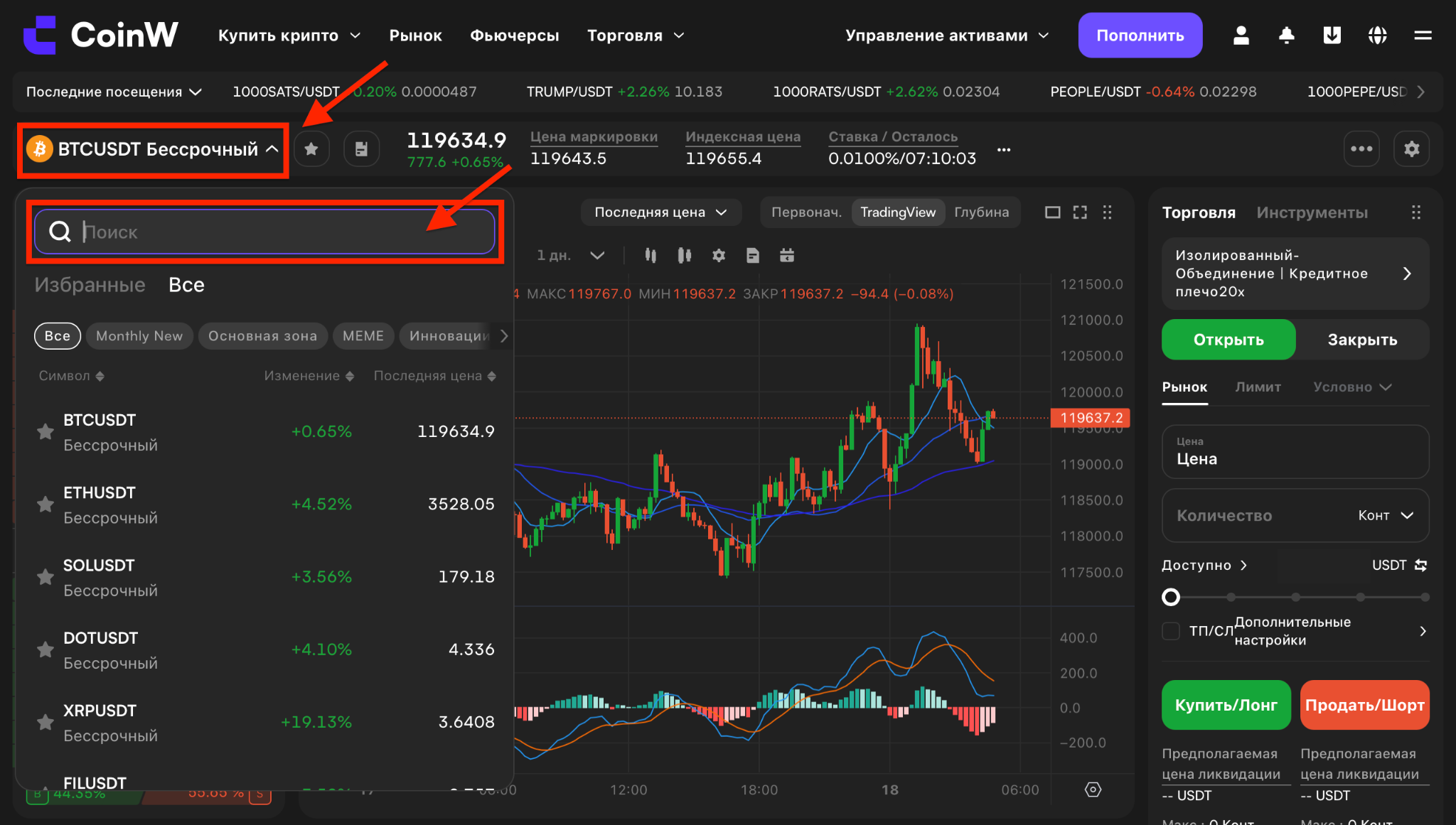This screenshot has width=1456, height=825.
Task: Click the Пополнить button
Action: [x=1140, y=36]
